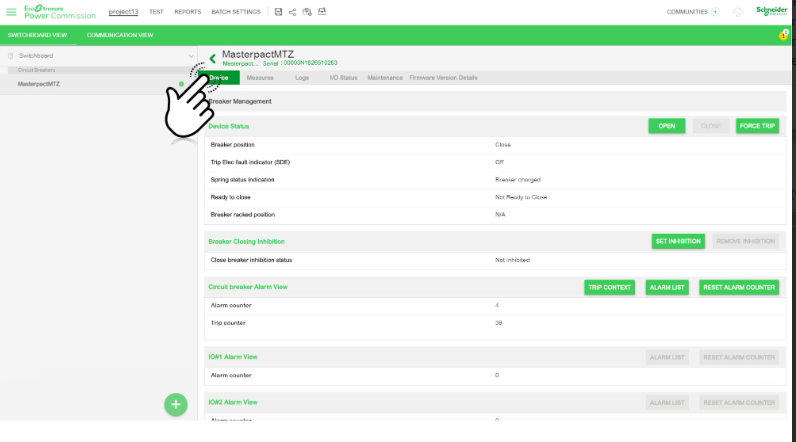
Task: Click the OPEN breaker button
Action: pyautogui.click(x=667, y=126)
